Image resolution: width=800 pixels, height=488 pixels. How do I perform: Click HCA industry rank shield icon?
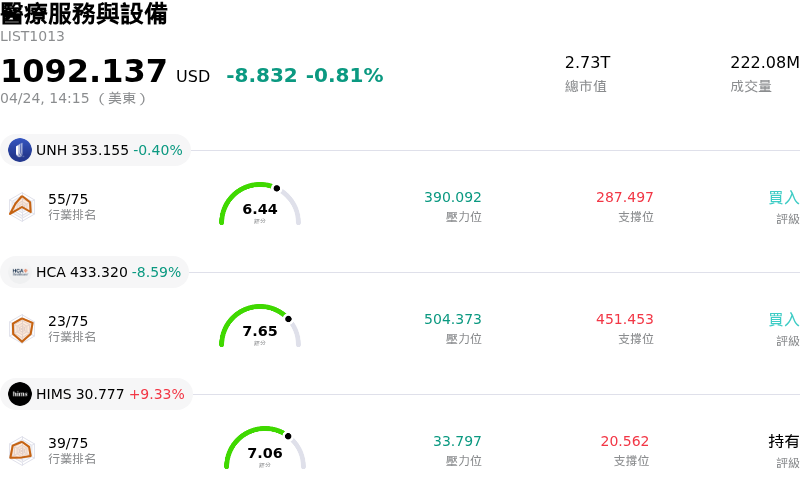(21, 328)
